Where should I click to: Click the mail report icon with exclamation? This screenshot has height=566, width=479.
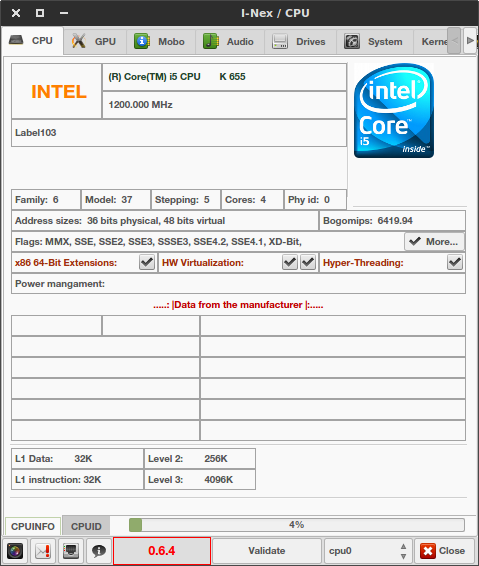(x=43, y=551)
